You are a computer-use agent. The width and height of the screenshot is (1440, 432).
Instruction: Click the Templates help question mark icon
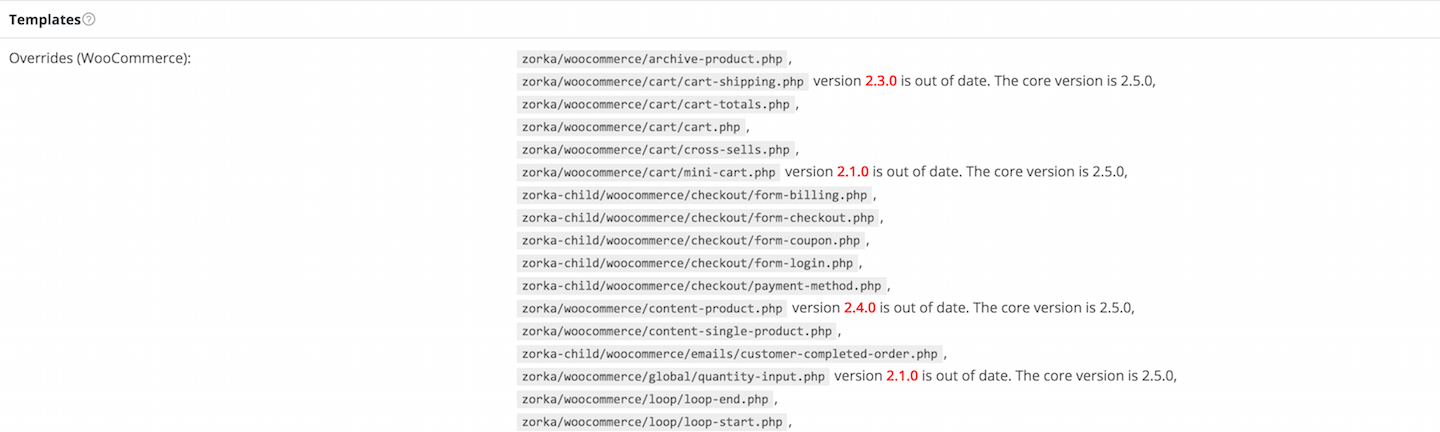point(89,19)
